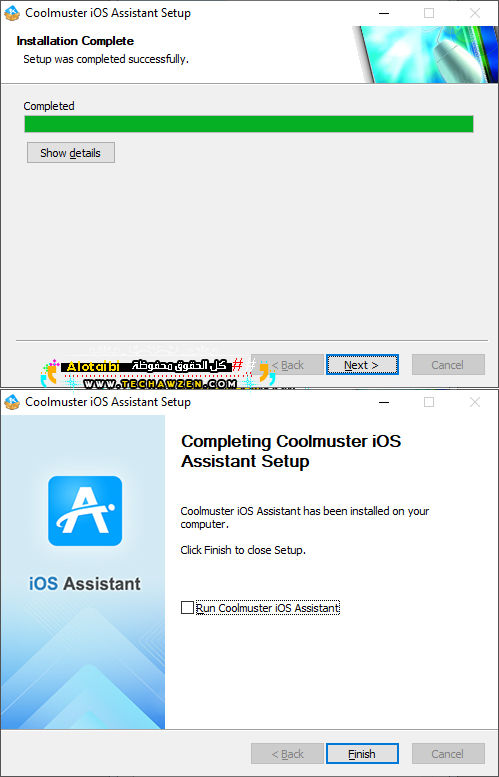The width and height of the screenshot is (499, 777).
Task: Click the installer header banner image
Action: [425, 54]
